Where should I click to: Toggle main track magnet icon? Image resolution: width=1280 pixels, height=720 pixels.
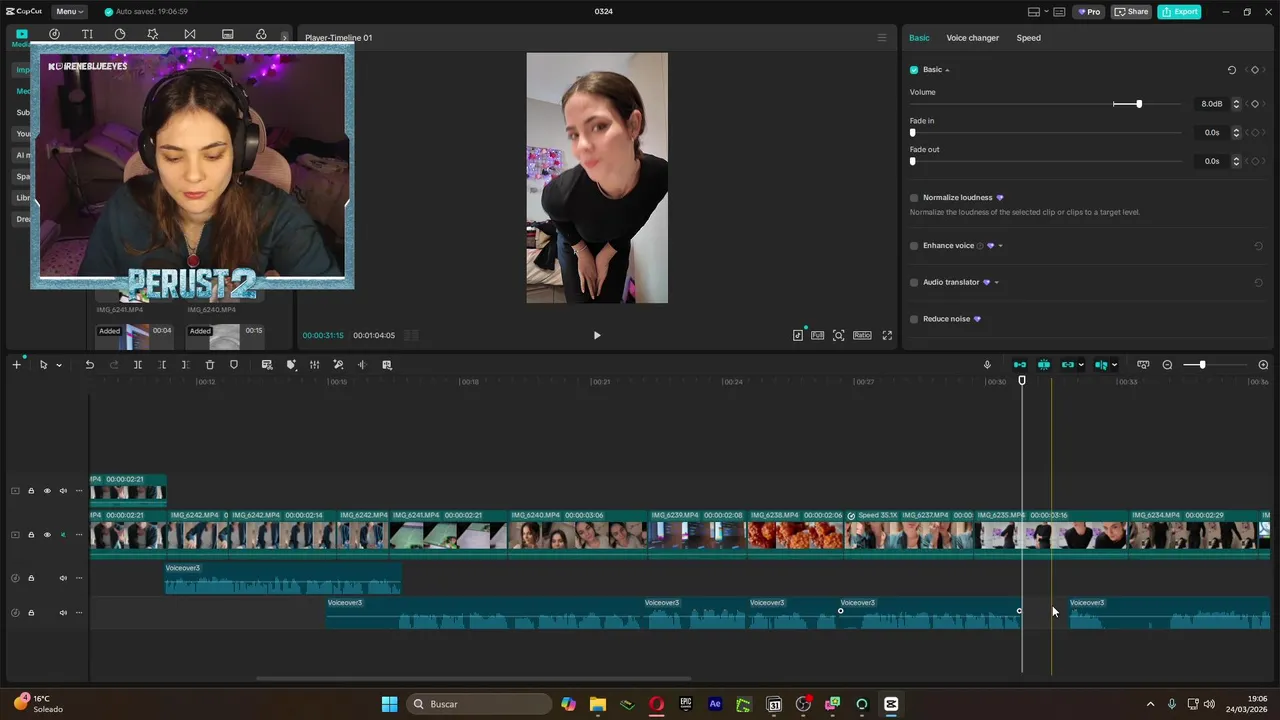point(1020,365)
